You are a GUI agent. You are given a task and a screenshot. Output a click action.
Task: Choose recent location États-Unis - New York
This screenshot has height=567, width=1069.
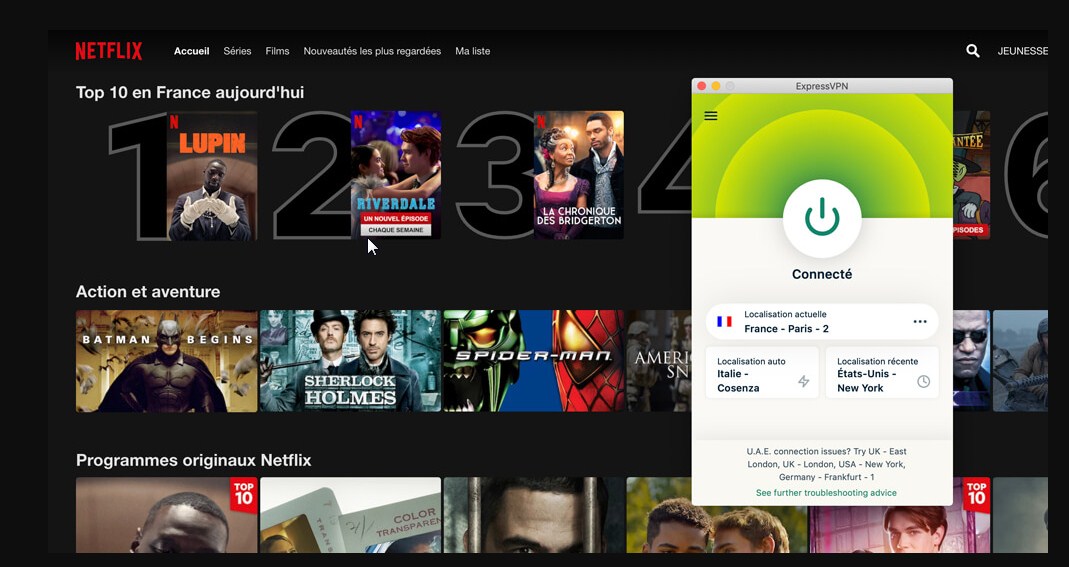tap(882, 373)
